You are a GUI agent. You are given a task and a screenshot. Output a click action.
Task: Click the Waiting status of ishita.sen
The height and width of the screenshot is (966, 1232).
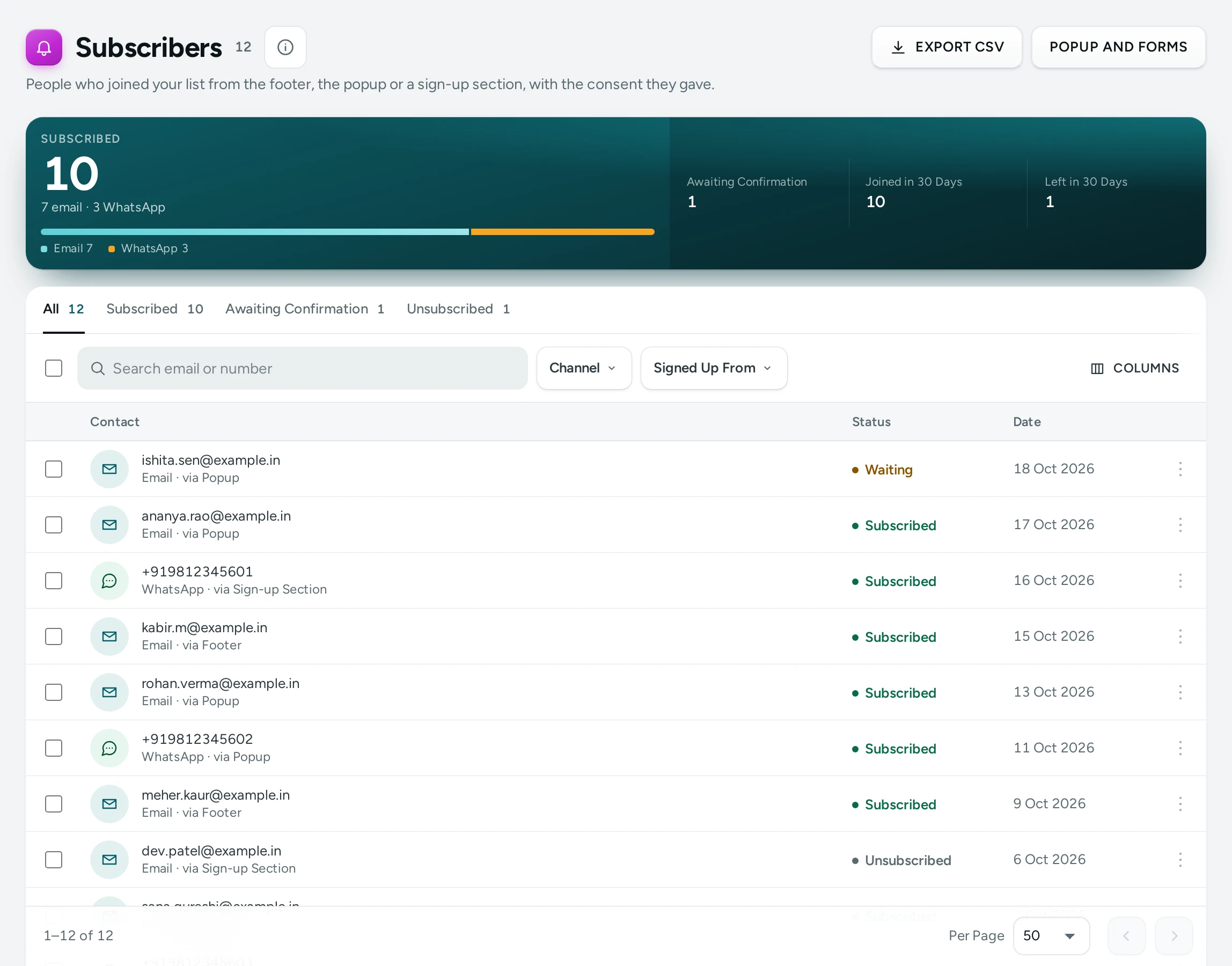[x=882, y=470]
